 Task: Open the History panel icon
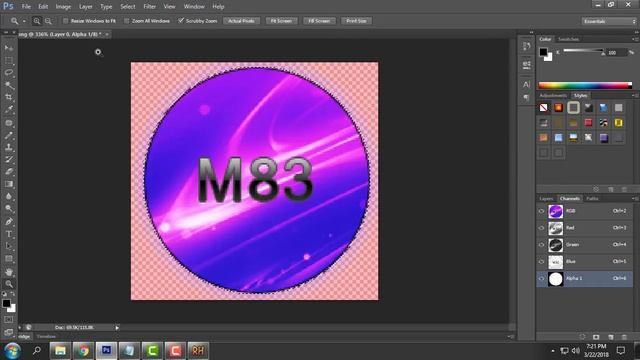(527, 46)
